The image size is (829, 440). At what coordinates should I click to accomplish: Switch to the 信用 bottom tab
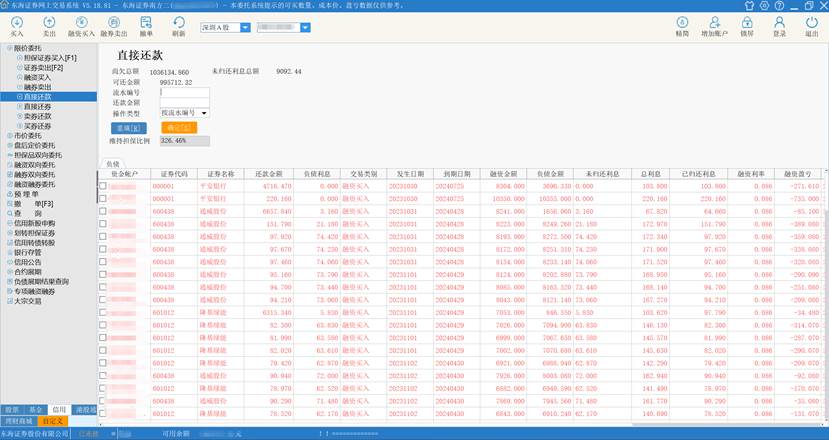(59, 410)
